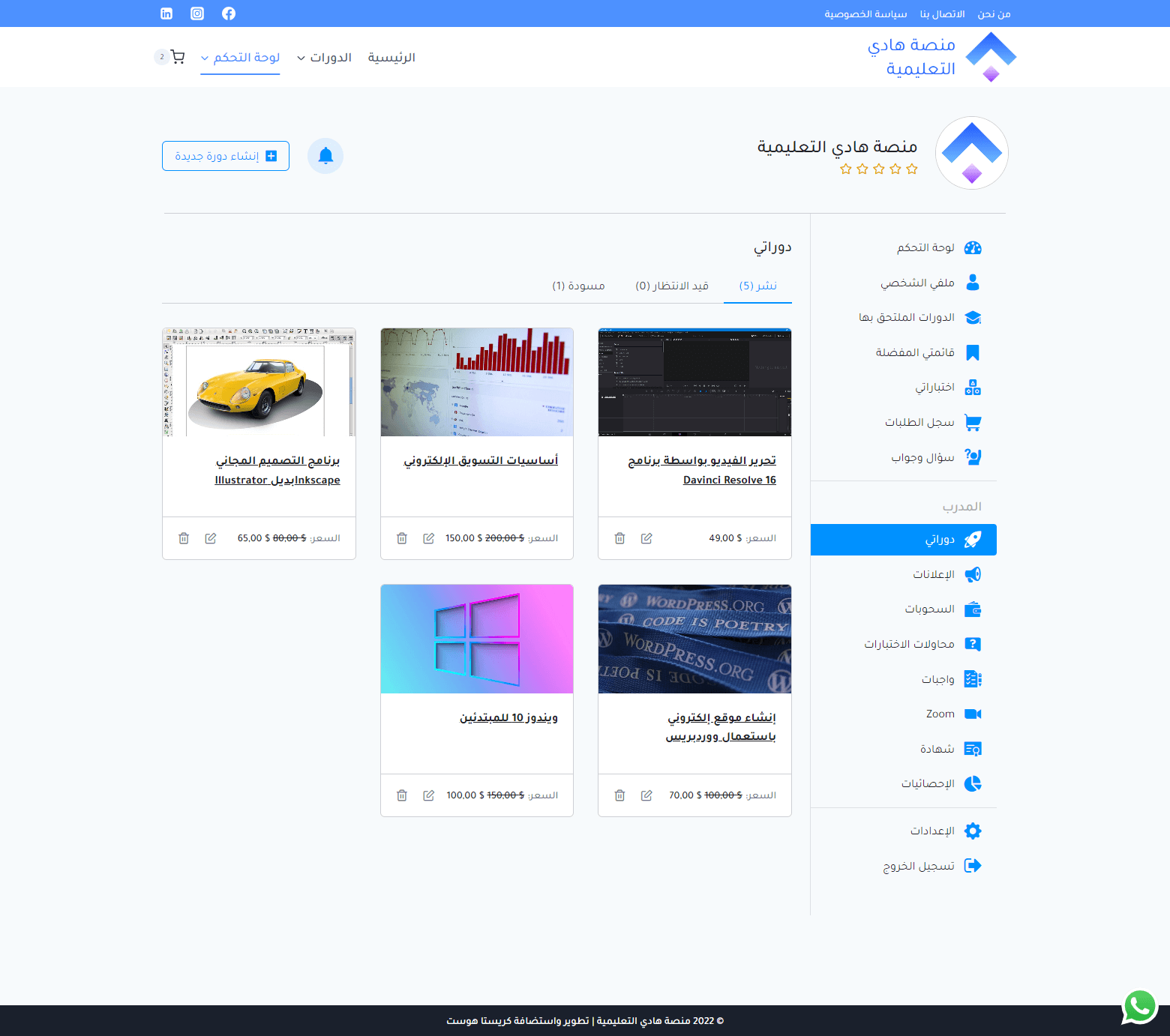Open the Instagram icon in top bar
Image resolution: width=1170 pixels, height=1036 pixels.
coord(197,13)
